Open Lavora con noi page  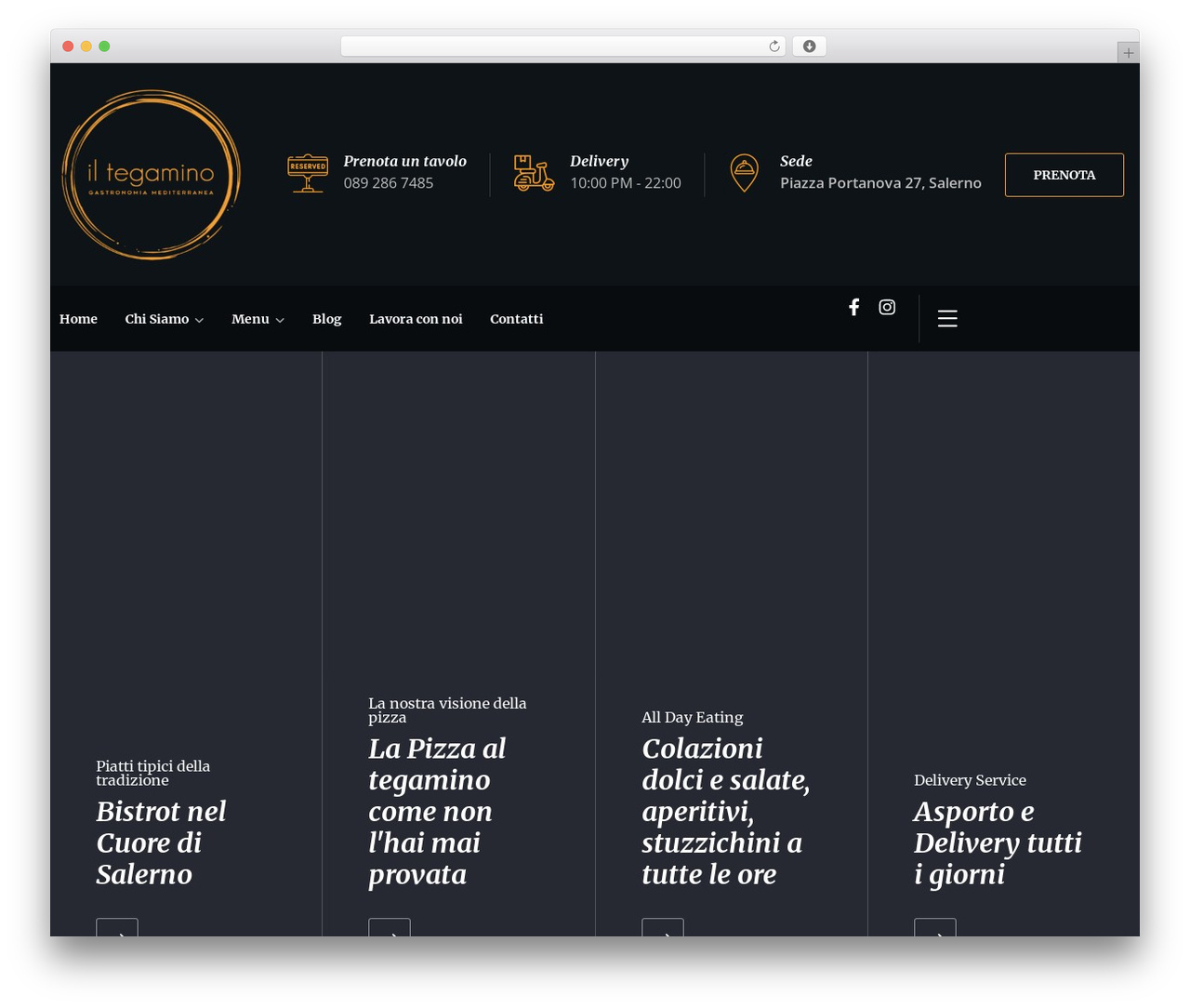click(416, 319)
